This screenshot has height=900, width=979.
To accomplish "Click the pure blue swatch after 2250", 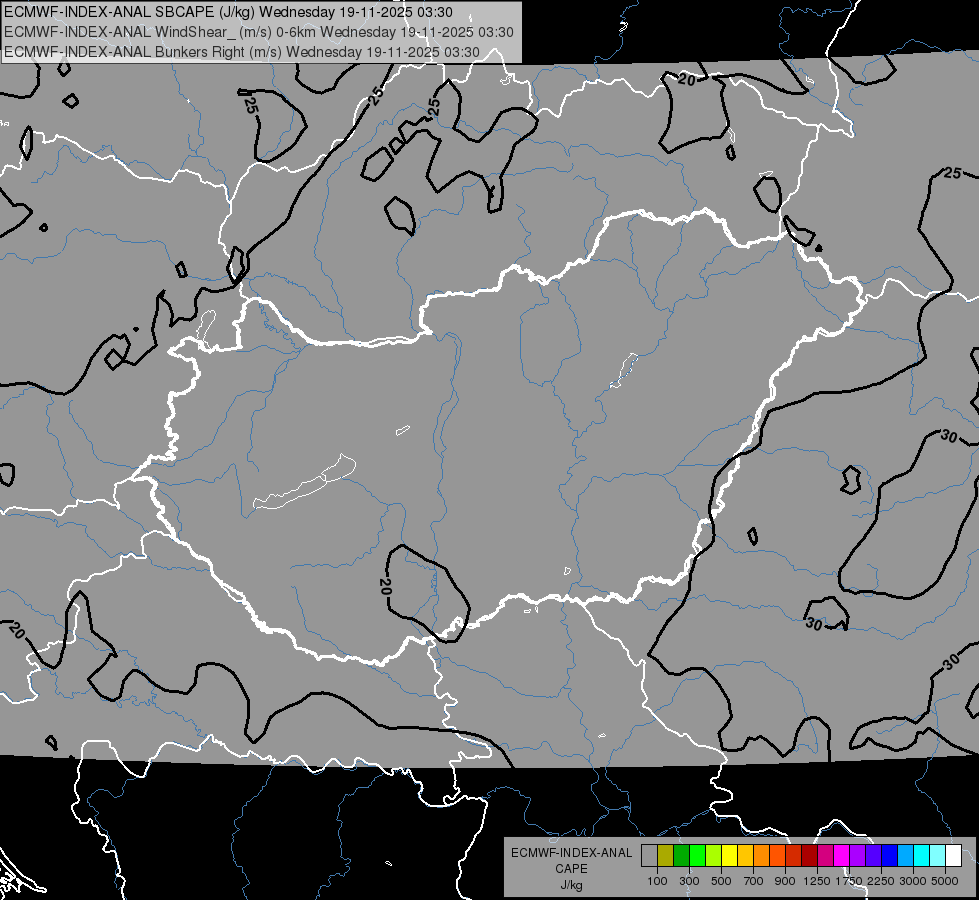I will pos(889,856).
